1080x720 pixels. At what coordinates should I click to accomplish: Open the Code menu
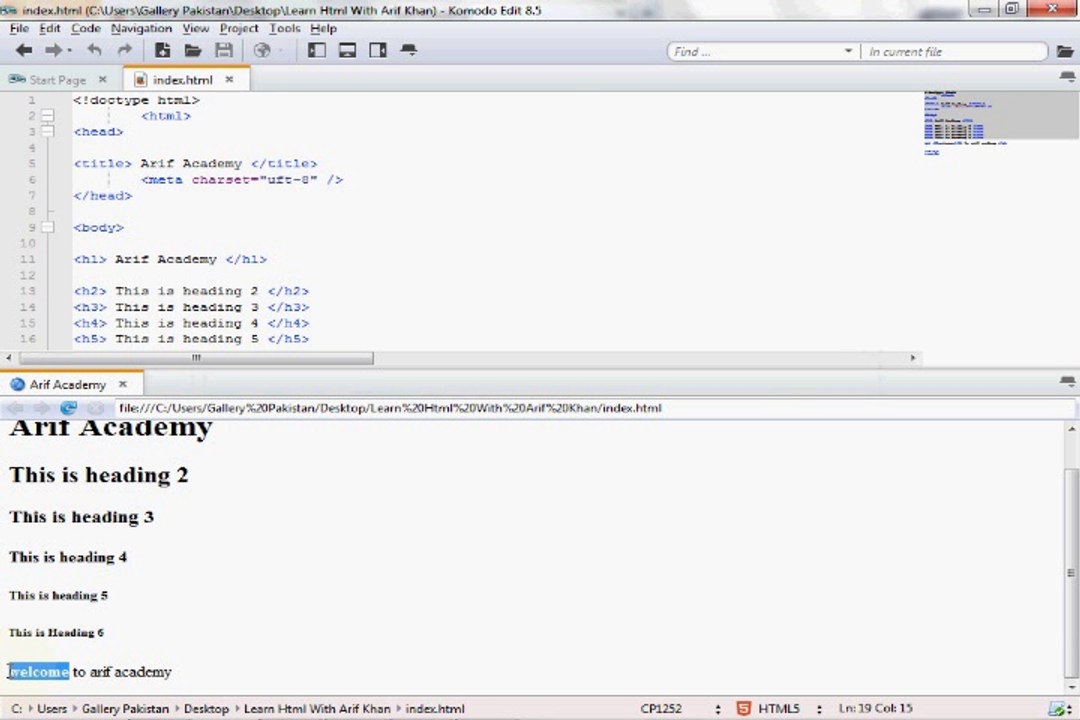coord(85,28)
